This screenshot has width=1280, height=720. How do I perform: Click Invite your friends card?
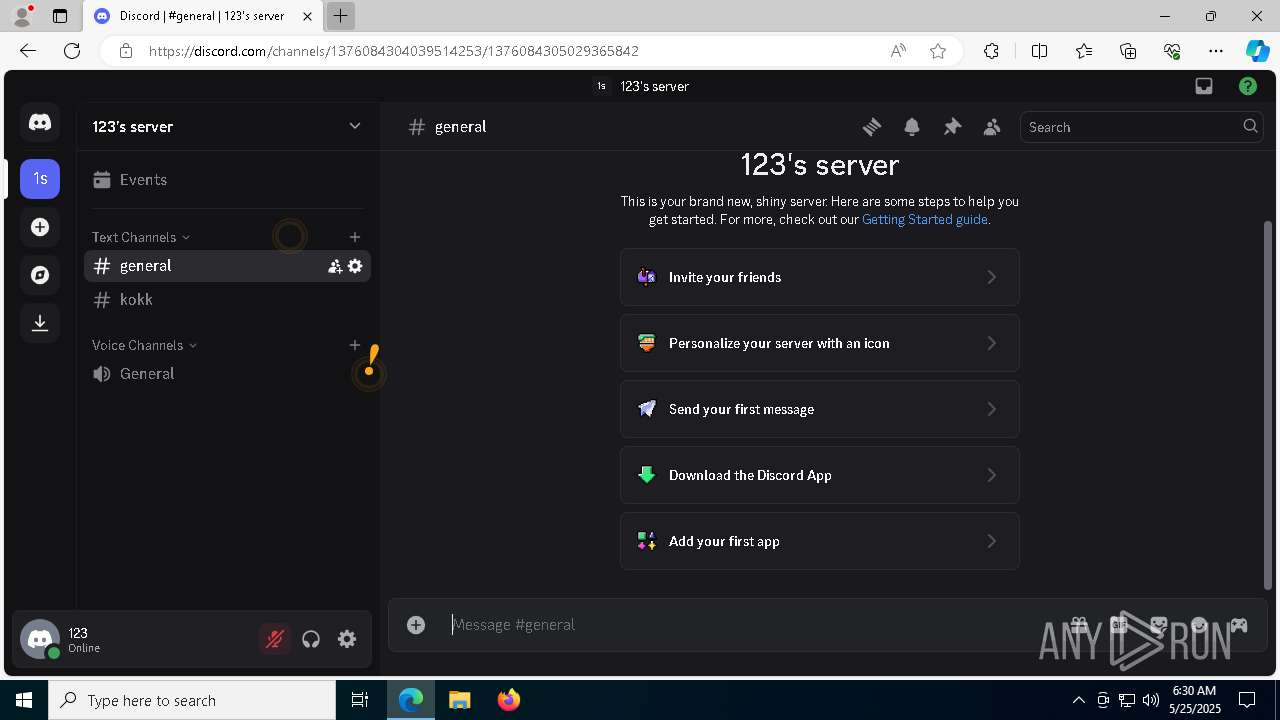click(820, 277)
